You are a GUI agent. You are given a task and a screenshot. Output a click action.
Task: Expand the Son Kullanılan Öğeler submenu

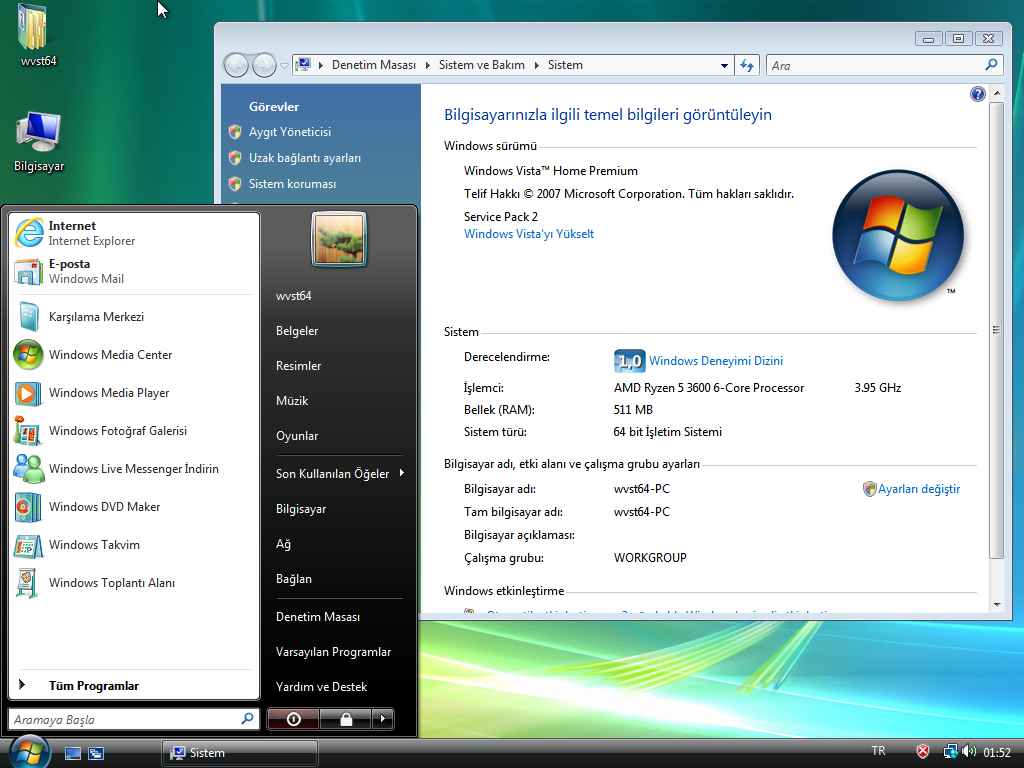pos(340,473)
